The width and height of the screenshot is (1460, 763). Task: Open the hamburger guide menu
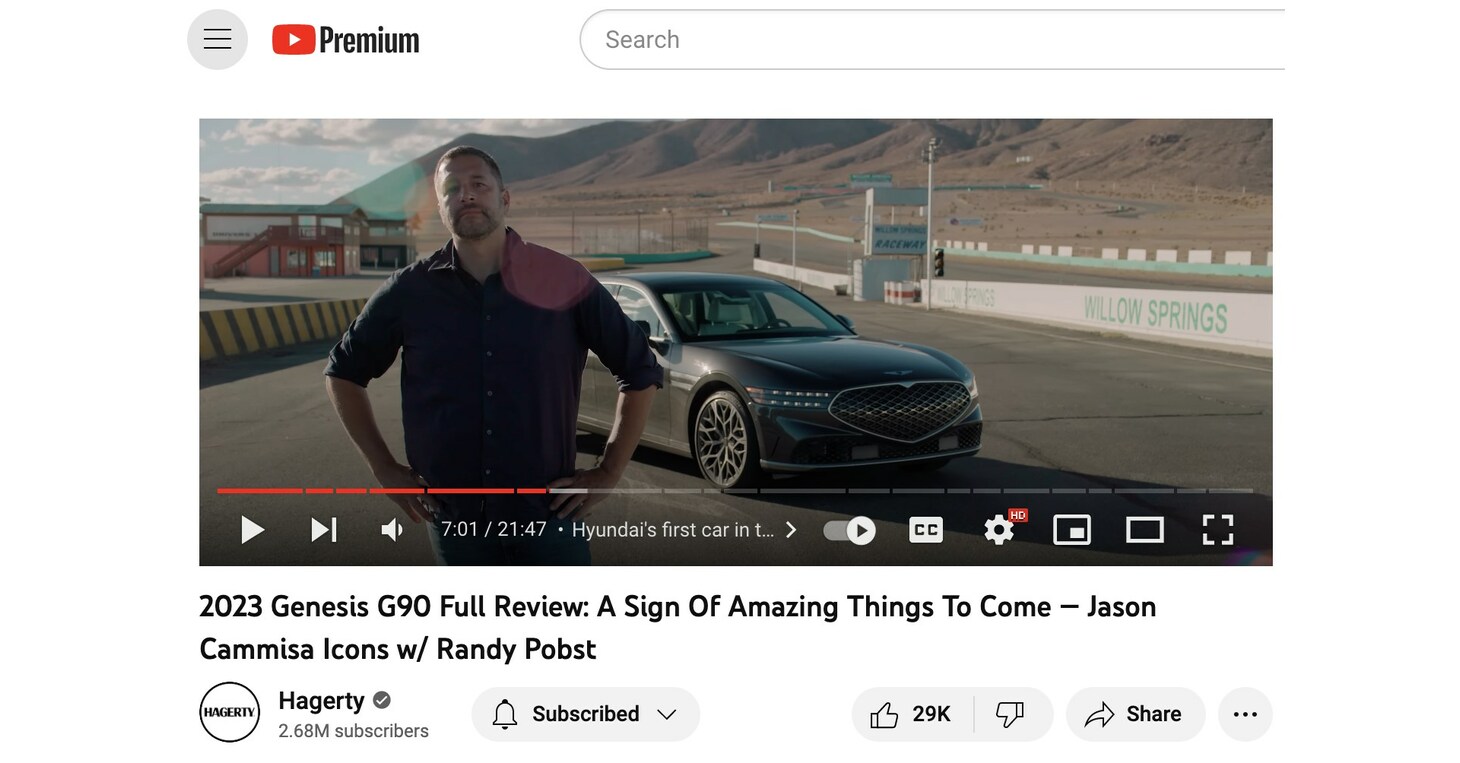click(217, 39)
